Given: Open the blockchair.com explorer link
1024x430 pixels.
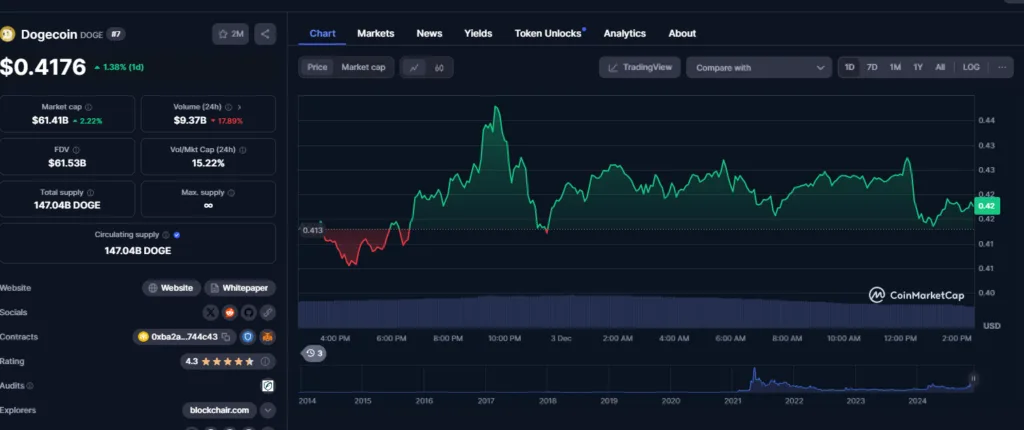Looking at the screenshot, I should click(219, 410).
